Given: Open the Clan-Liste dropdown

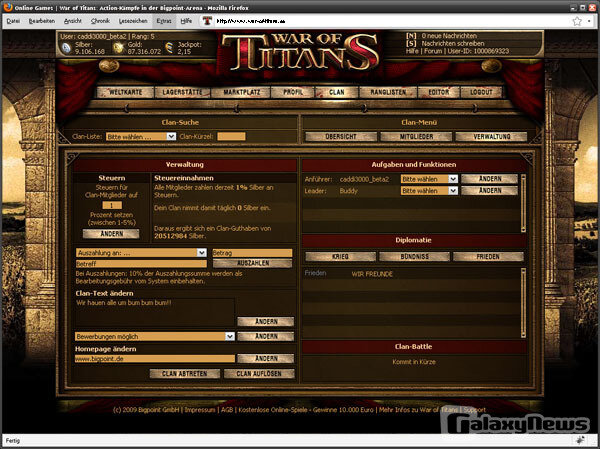Looking at the screenshot, I should point(141,137).
